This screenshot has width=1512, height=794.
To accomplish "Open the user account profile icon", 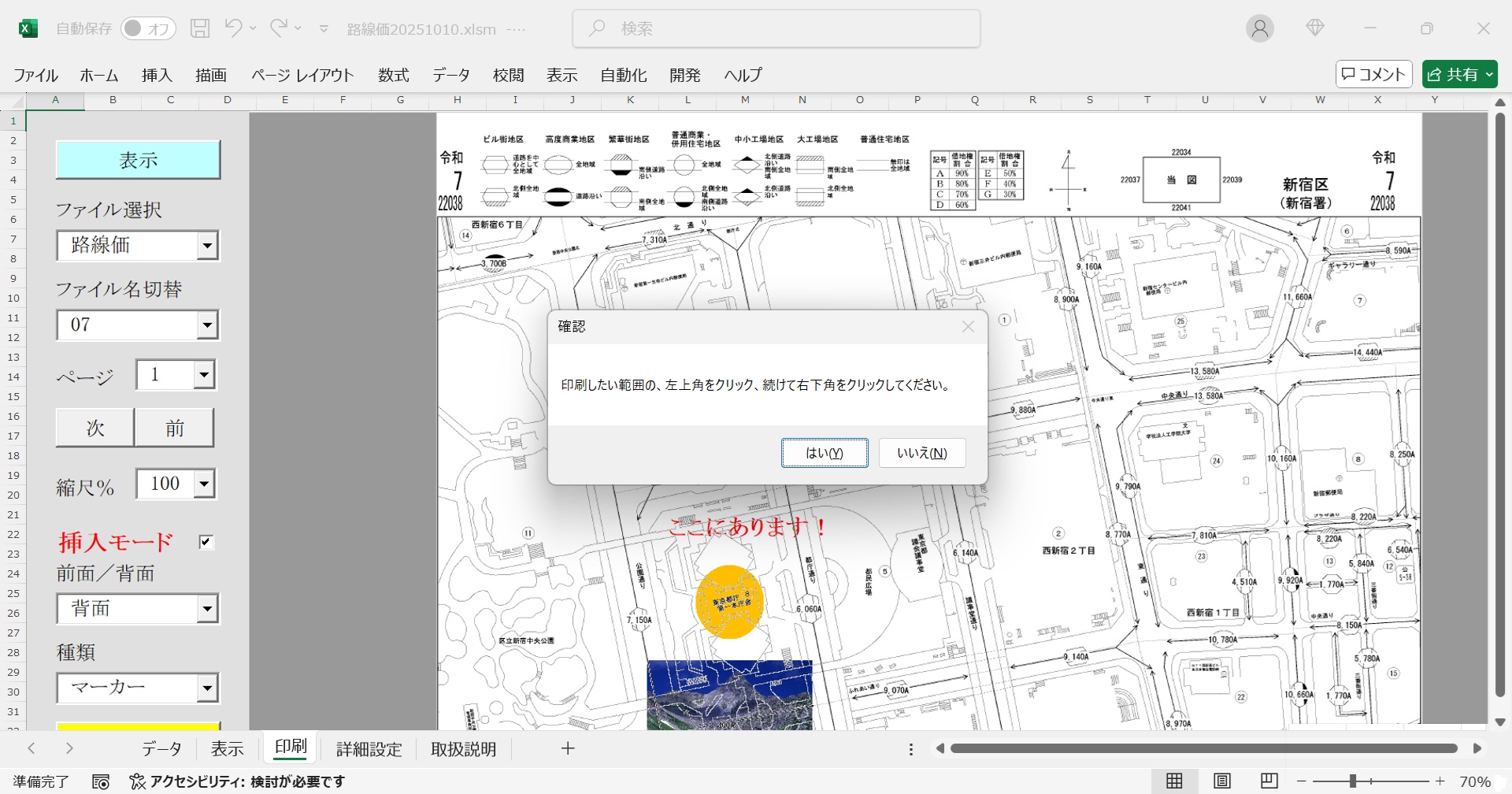I will (1259, 28).
